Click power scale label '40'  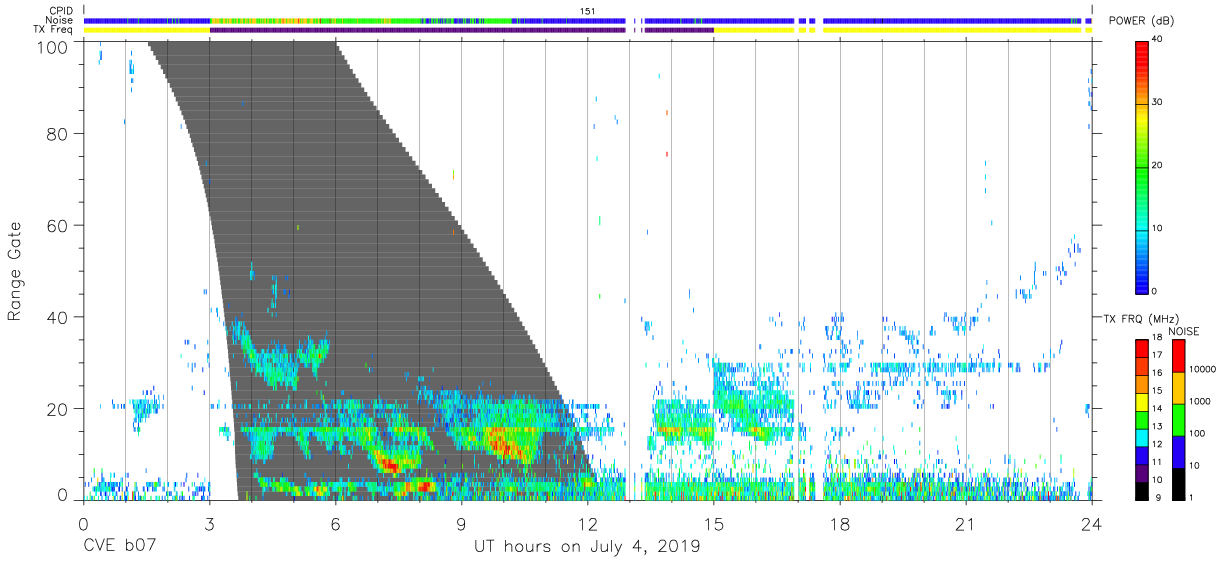point(1158,40)
